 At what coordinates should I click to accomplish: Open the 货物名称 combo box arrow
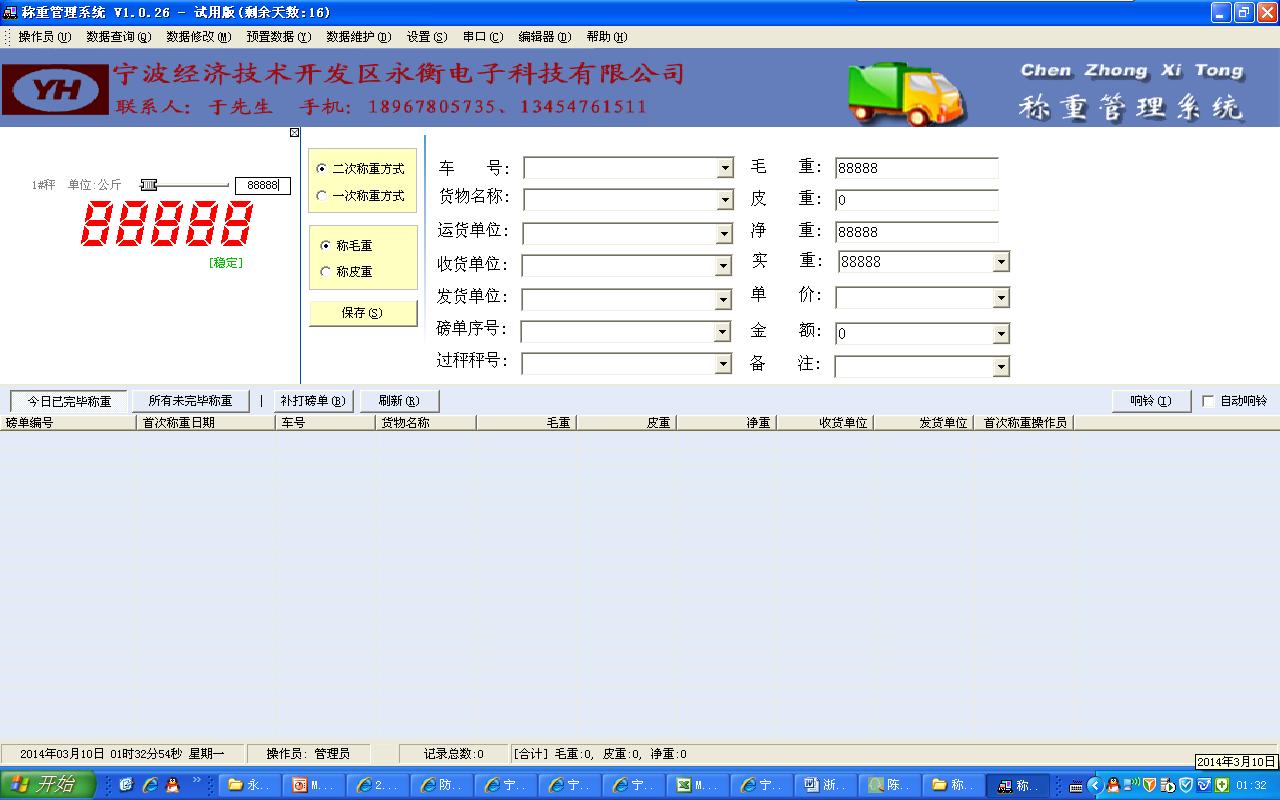pos(725,200)
